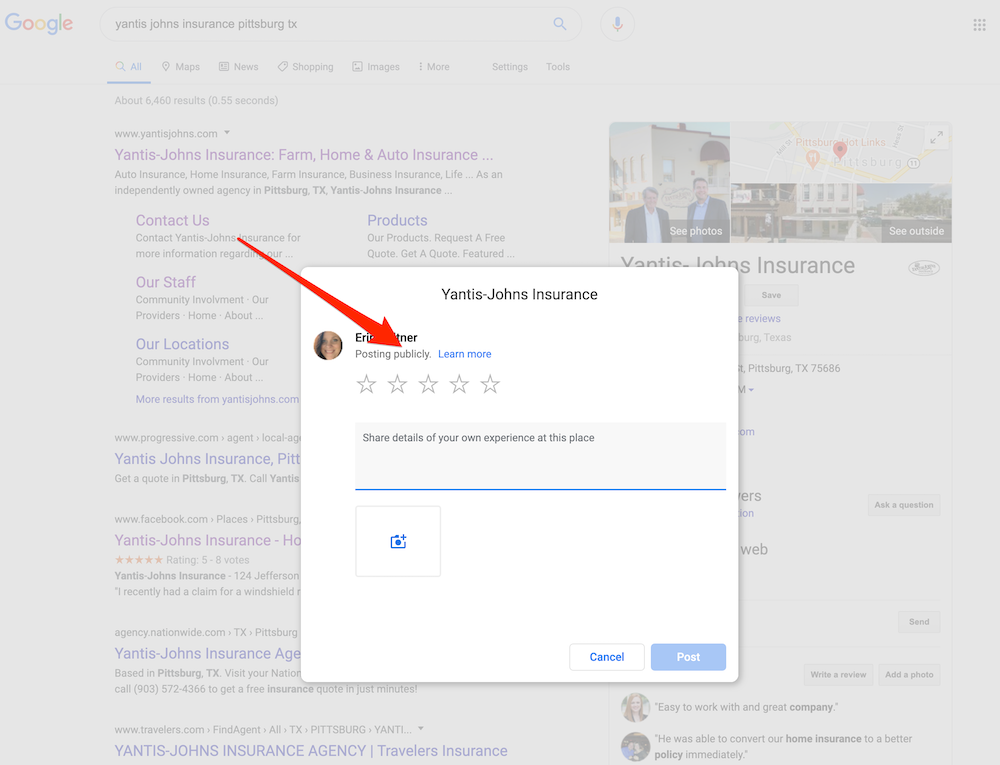Click the Send button

[x=919, y=622]
